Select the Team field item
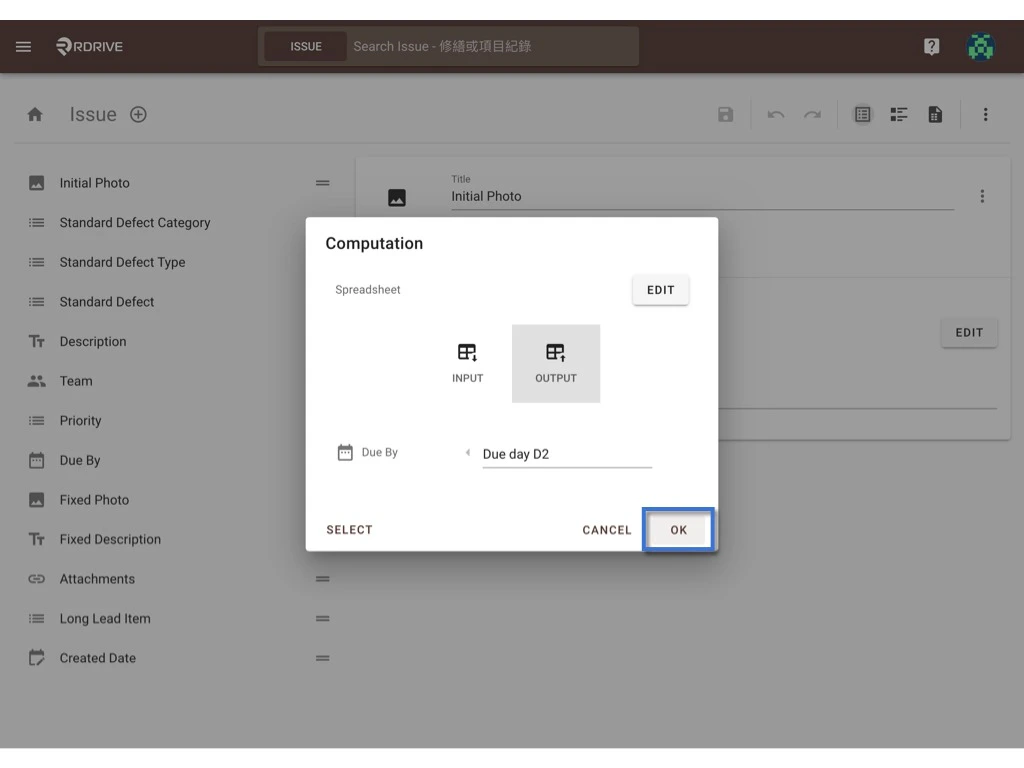 (x=76, y=381)
